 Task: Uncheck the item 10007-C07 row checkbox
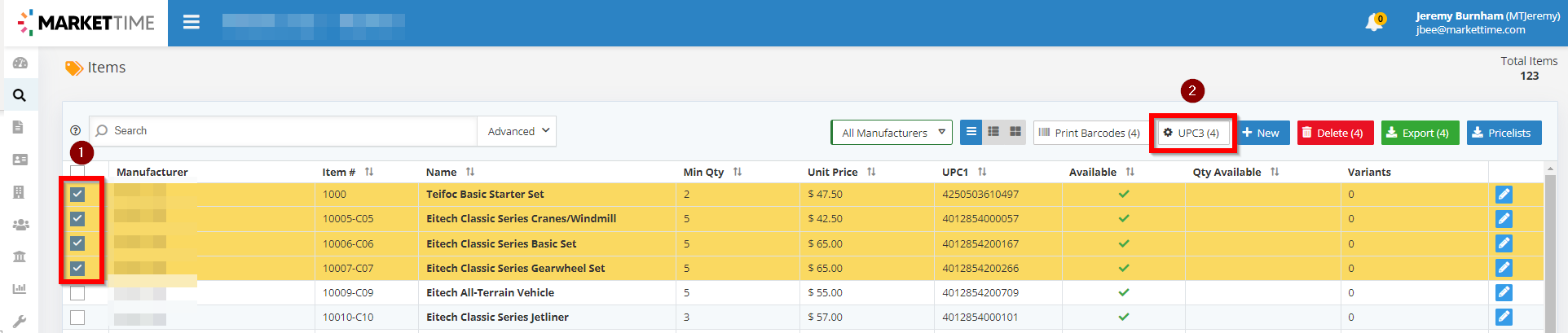point(77,268)
